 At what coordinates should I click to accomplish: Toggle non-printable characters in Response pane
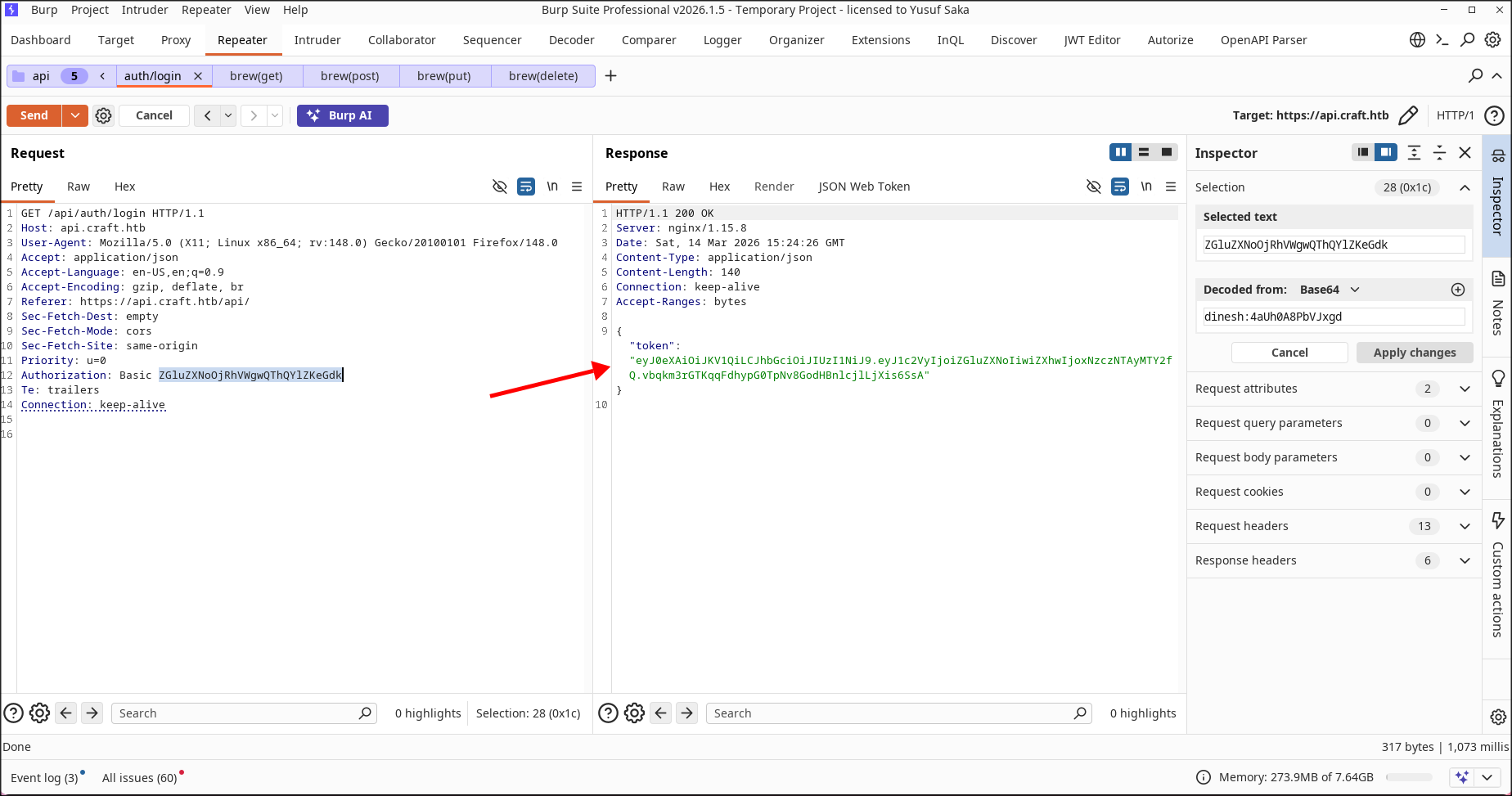tap(1094, 187)
